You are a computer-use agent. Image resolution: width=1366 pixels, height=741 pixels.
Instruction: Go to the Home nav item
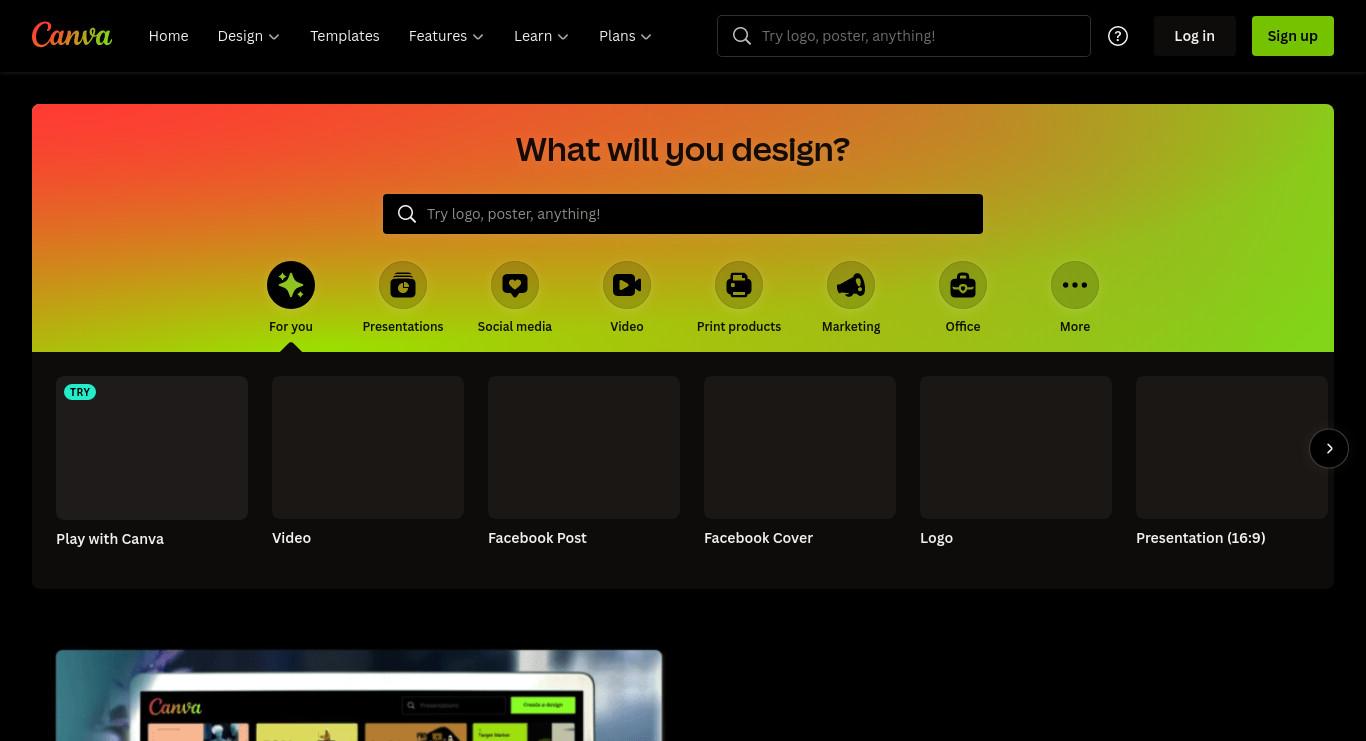pyautogui.click(x=168, y=36)
